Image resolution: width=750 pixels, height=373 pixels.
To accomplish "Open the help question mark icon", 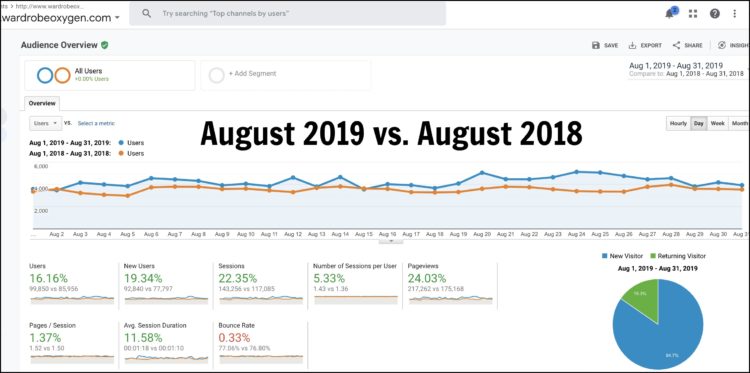I will [x=715, y=13].
